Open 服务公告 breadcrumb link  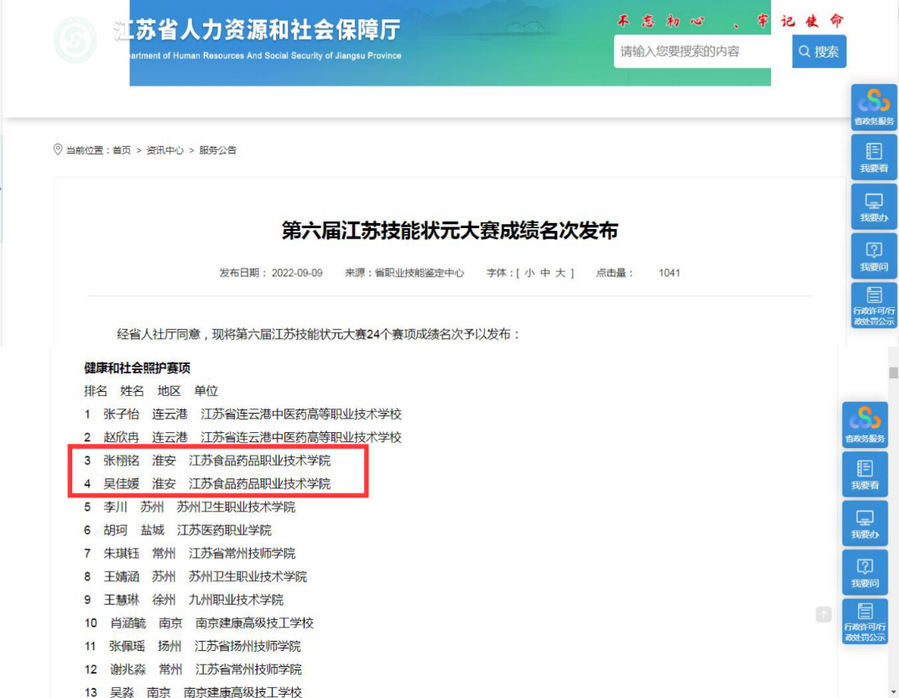pyautogui.click(x=217, y=150)
